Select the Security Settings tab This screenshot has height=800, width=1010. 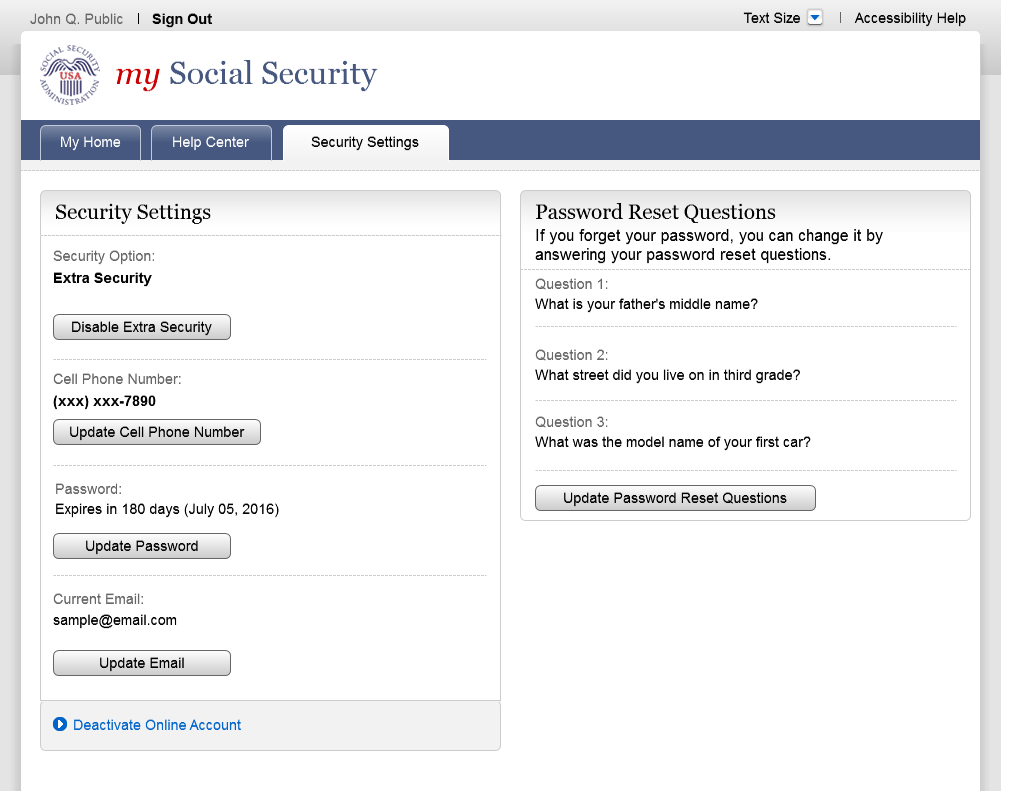(x=365, y=142)
